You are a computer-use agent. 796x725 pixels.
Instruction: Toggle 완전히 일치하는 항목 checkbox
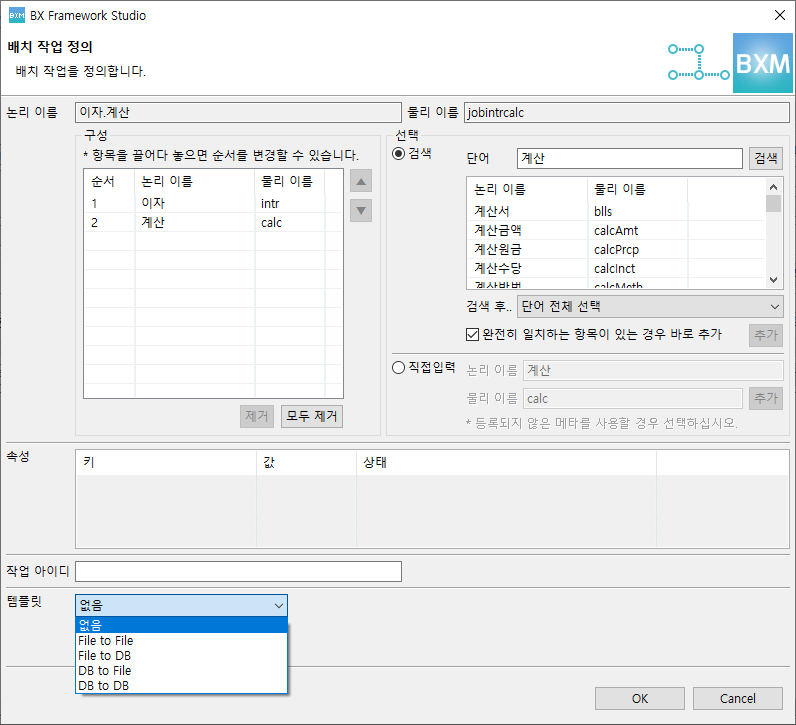[x=474, y=334]
